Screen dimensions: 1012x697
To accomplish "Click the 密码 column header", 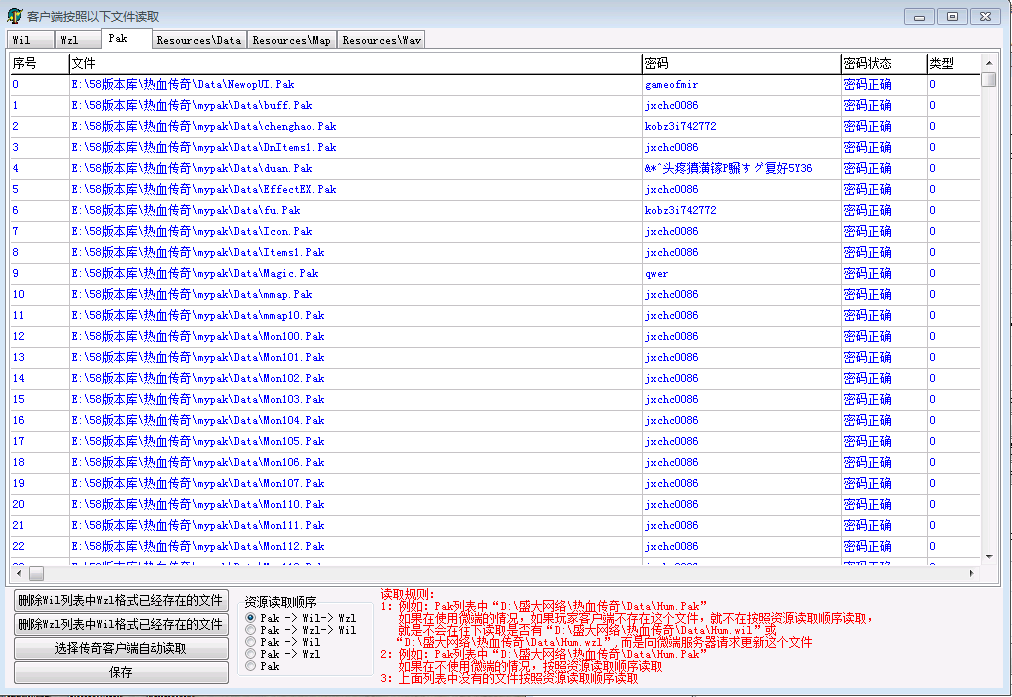I will tap(742, 63).
